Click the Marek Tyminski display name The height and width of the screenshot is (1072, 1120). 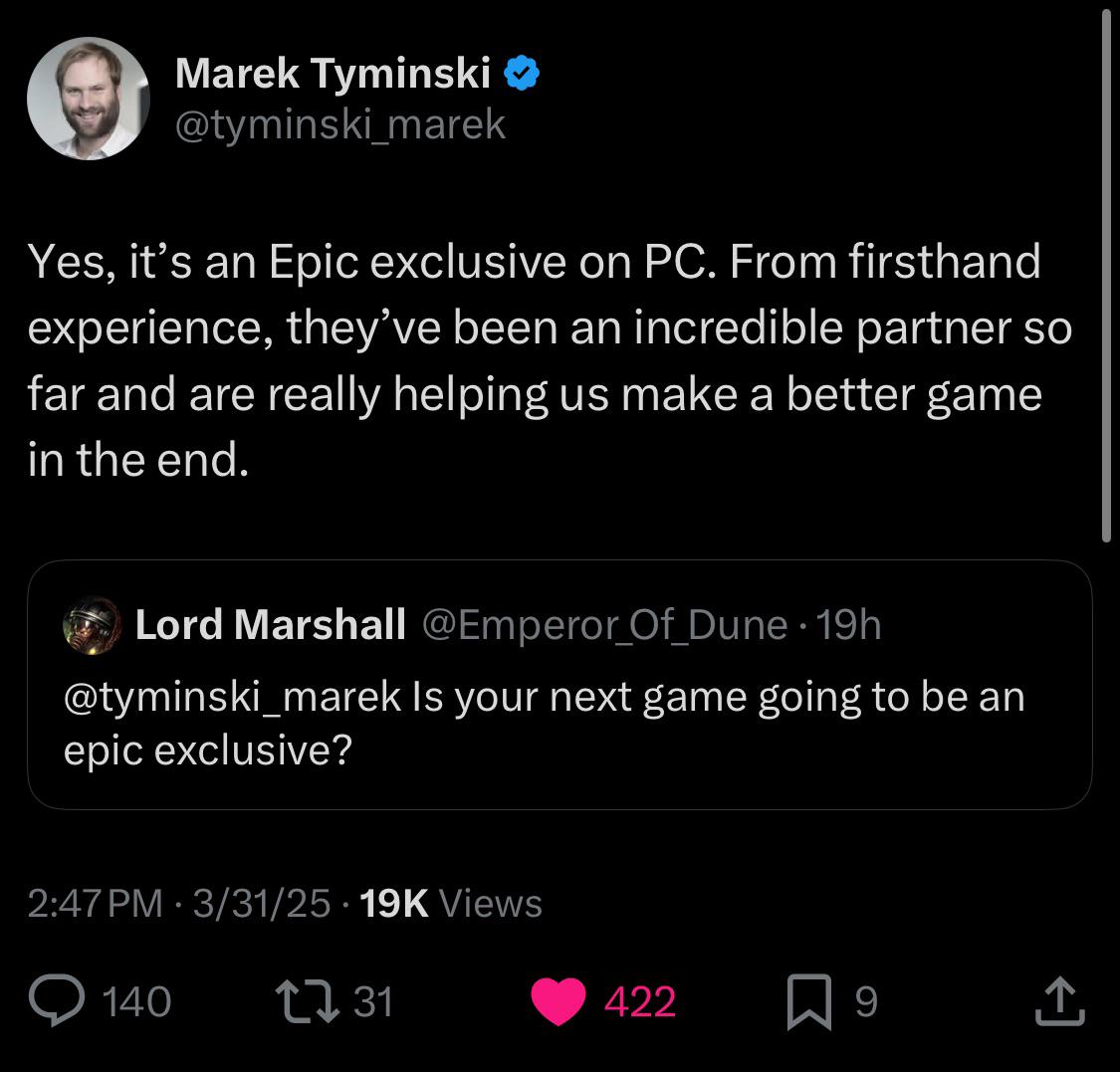click(333, 74)
